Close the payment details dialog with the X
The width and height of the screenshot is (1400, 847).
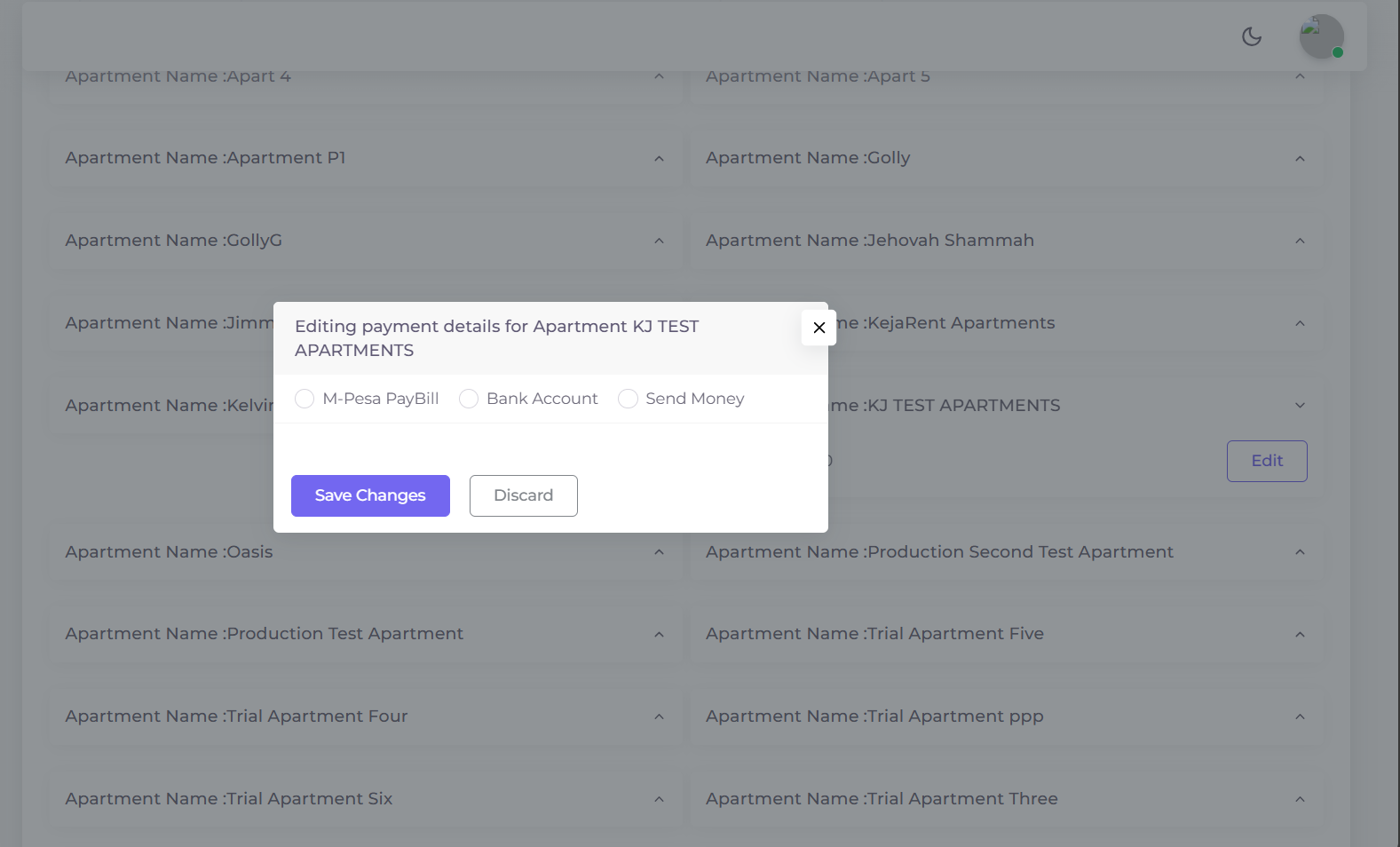(819, 328)
